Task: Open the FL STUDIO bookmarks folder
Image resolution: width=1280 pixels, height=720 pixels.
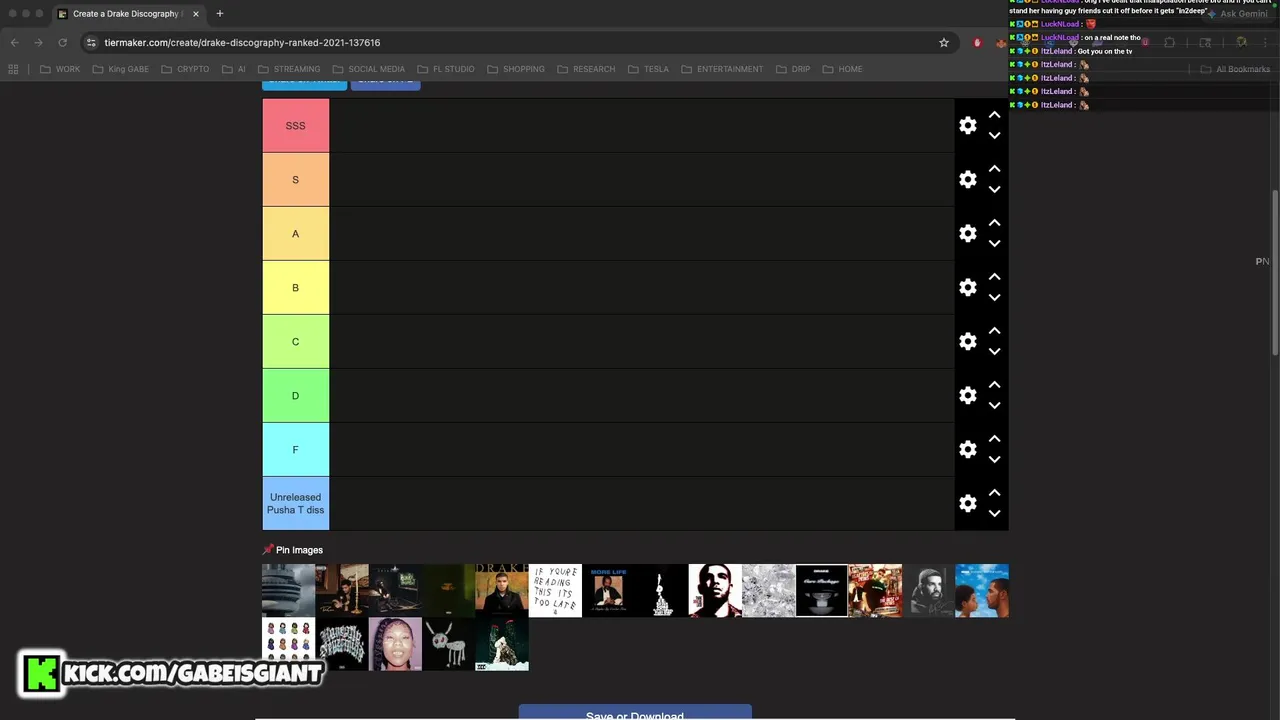Action: coord(446,69)
